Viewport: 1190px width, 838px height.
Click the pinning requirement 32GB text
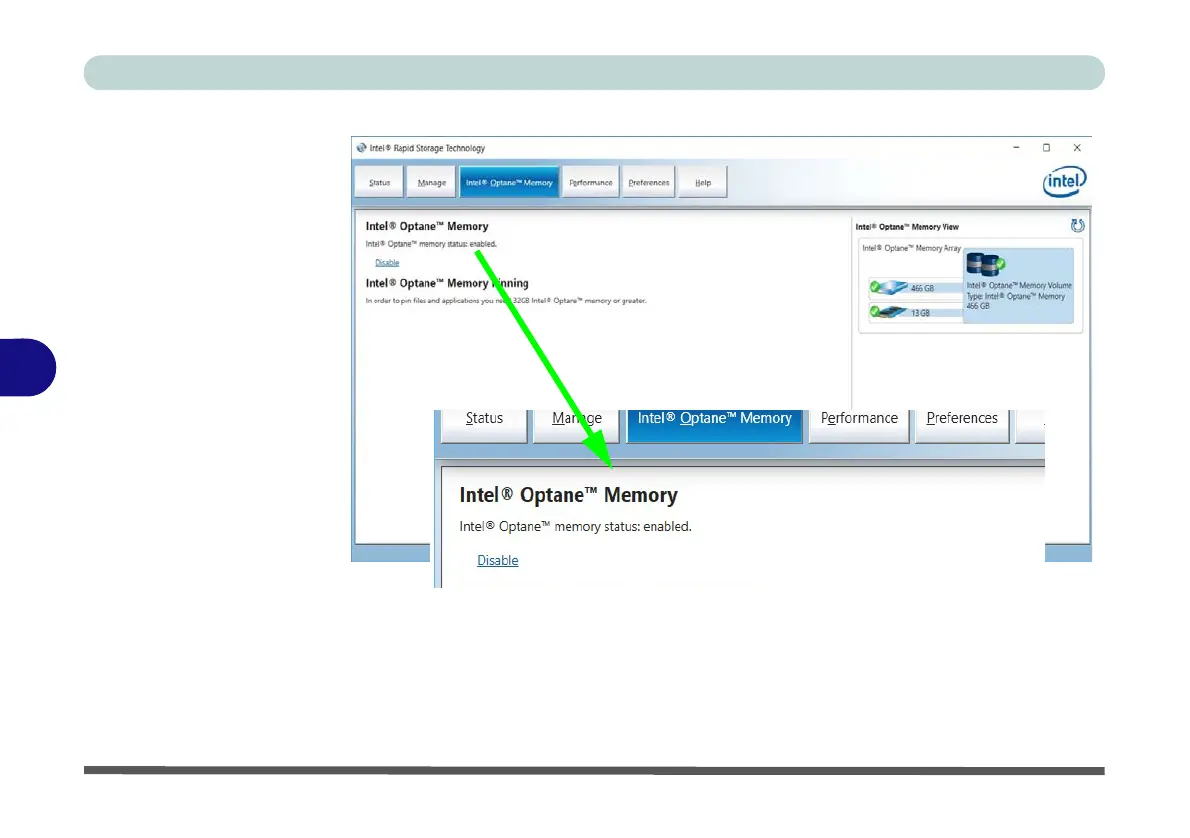506,301
